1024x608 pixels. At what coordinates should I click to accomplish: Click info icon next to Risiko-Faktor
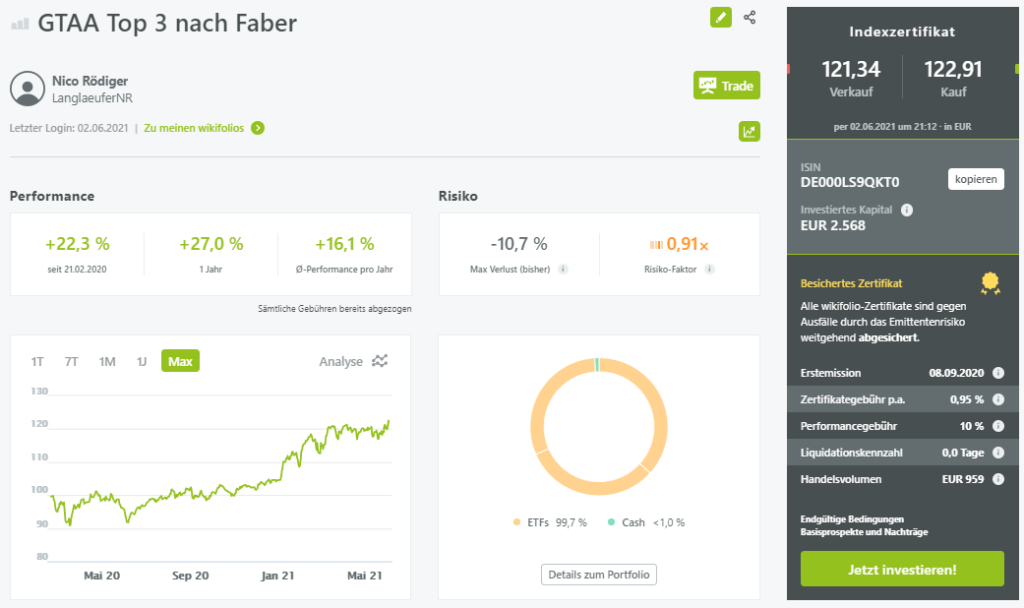click(709, 268)
